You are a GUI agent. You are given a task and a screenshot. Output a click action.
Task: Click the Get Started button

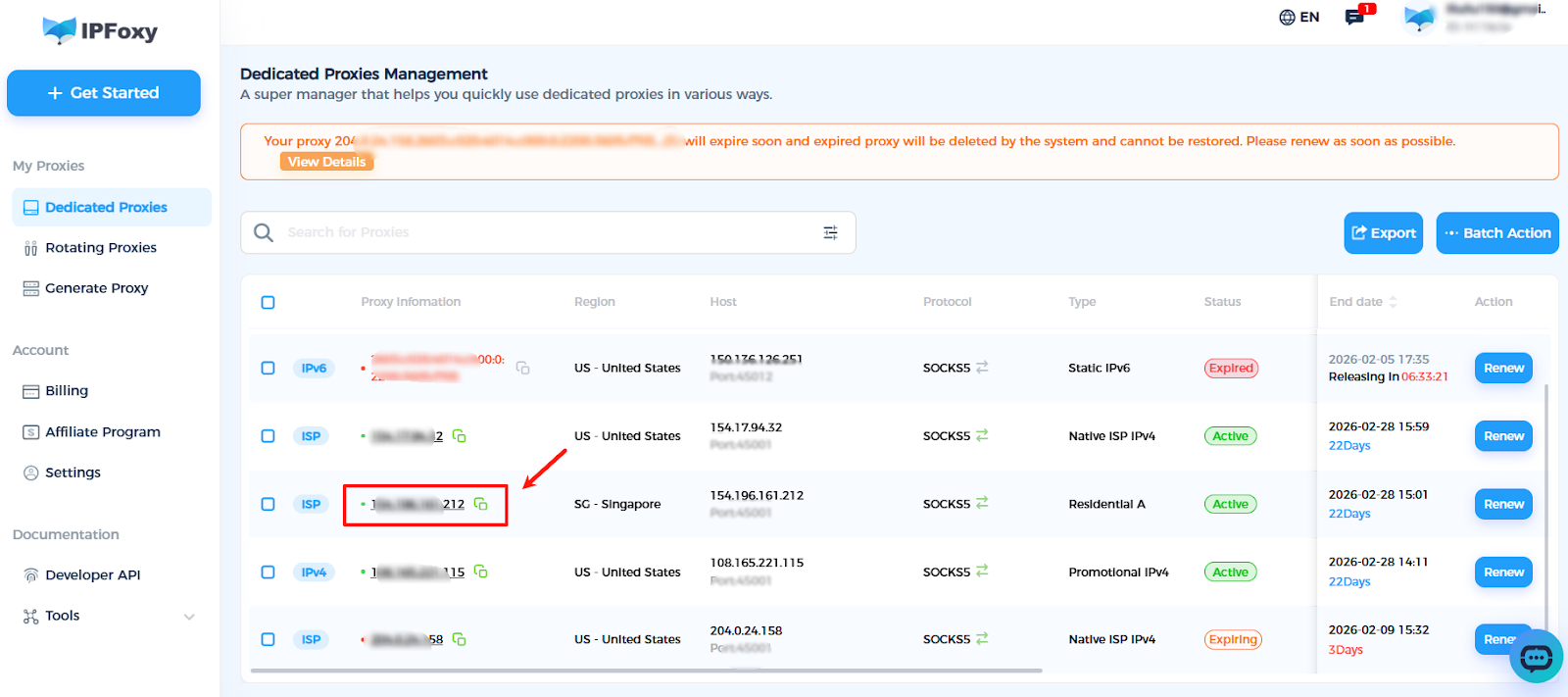tap(104, 93)
